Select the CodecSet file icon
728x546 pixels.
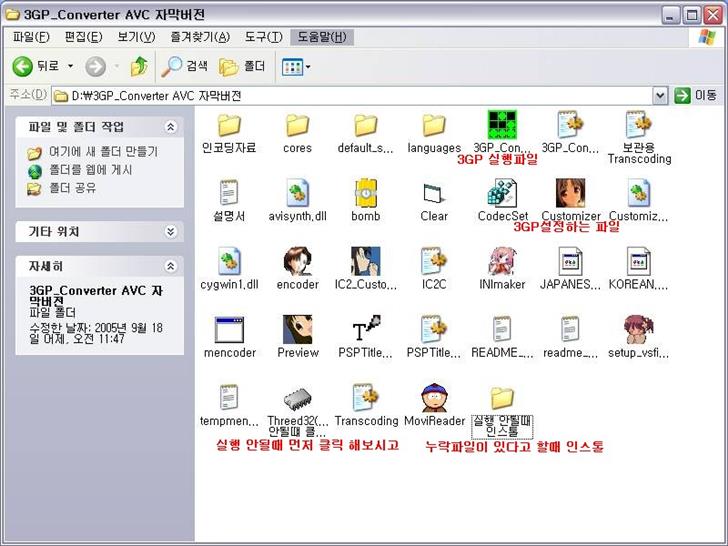point(501,193)
